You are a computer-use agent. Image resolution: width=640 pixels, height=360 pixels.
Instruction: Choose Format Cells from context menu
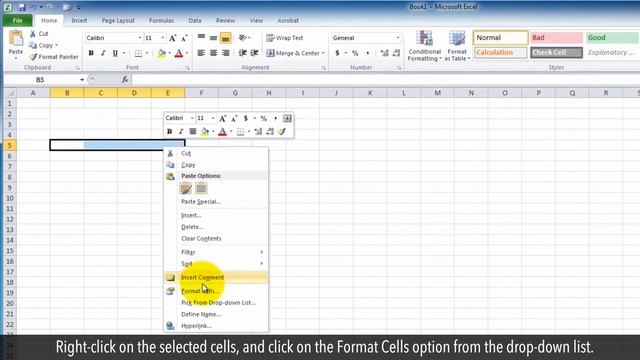(x=216, y=291)
